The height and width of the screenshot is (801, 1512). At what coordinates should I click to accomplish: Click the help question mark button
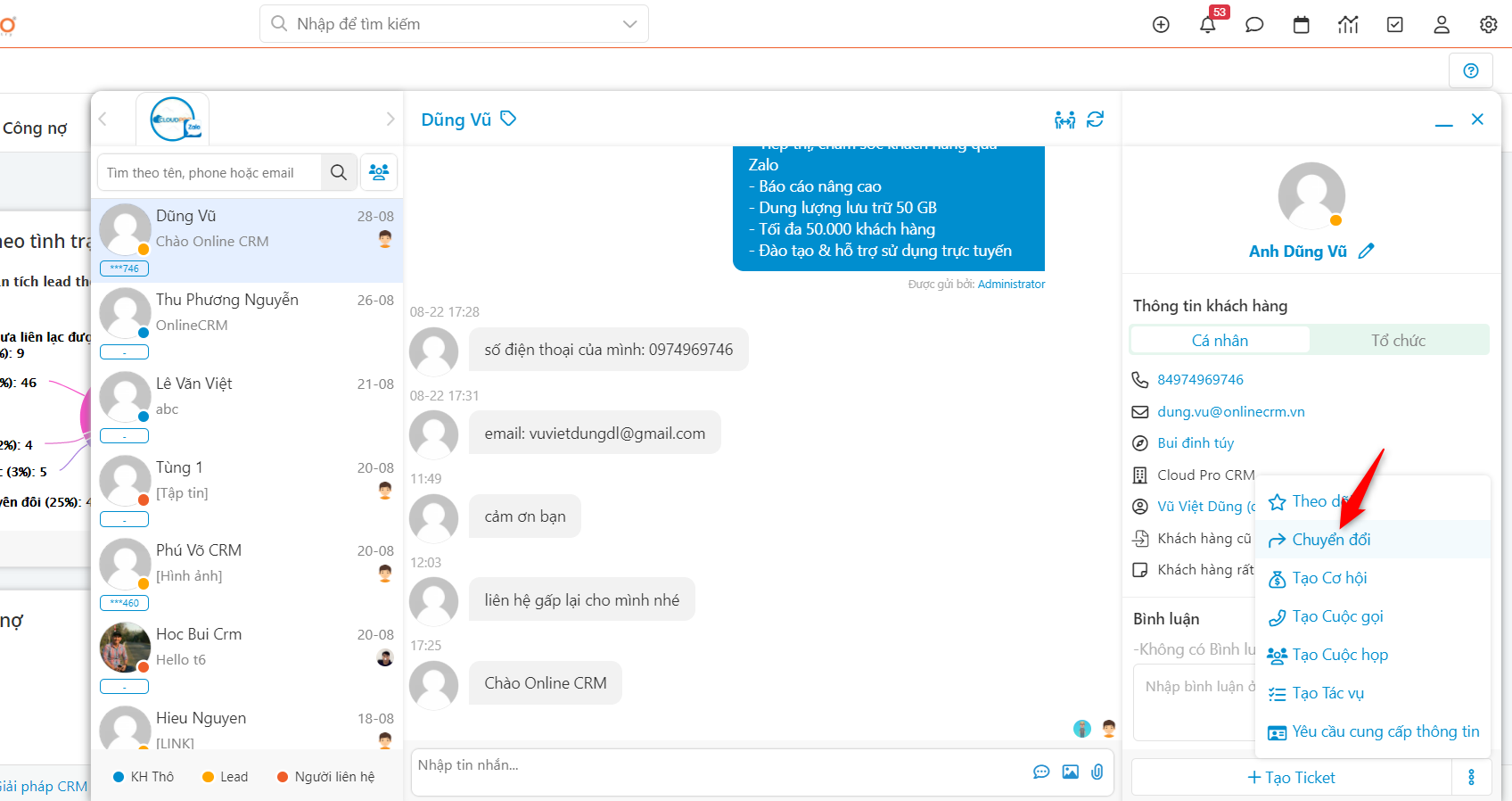[1471, 70]
